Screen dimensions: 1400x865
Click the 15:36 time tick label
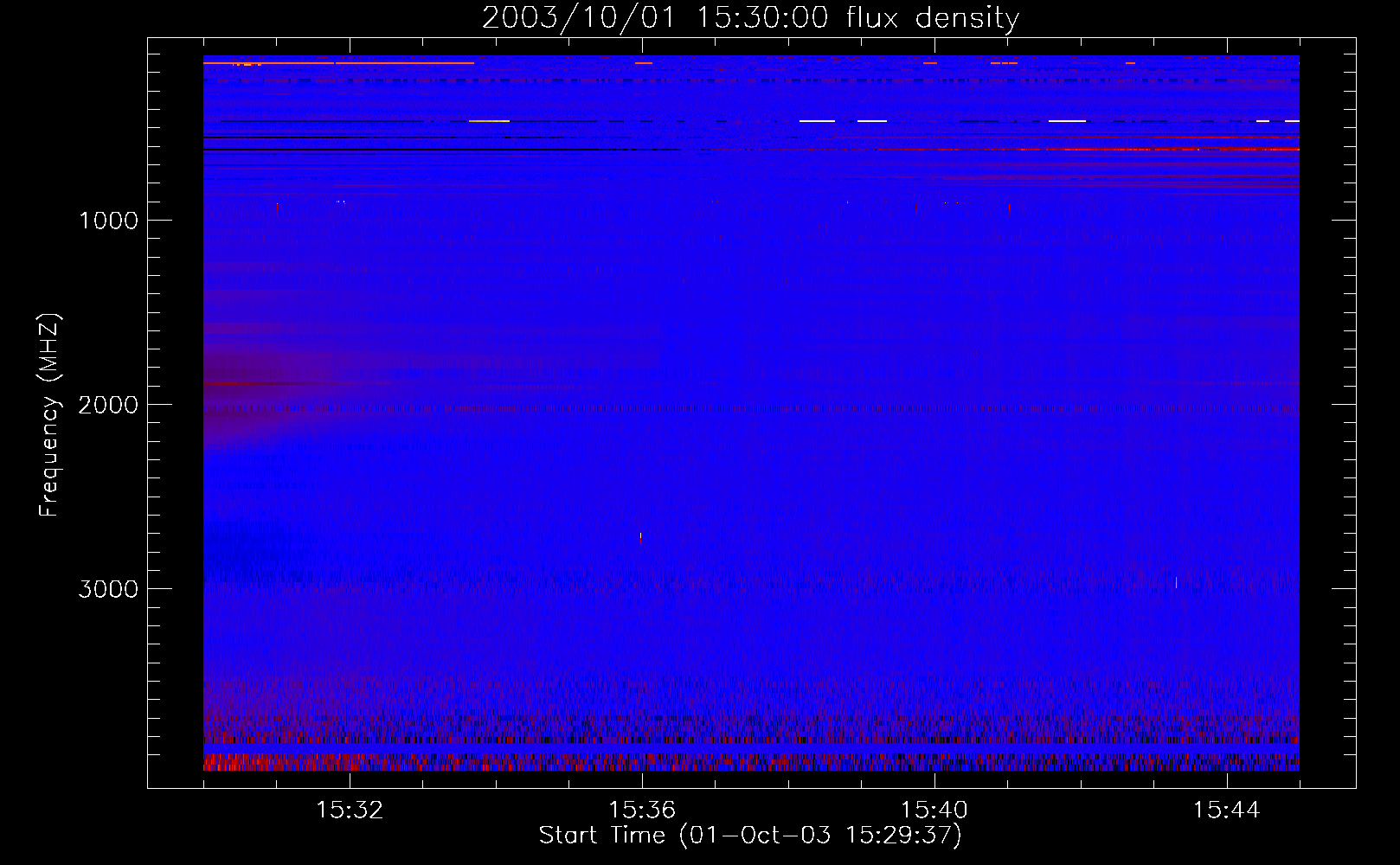[642, 811]
